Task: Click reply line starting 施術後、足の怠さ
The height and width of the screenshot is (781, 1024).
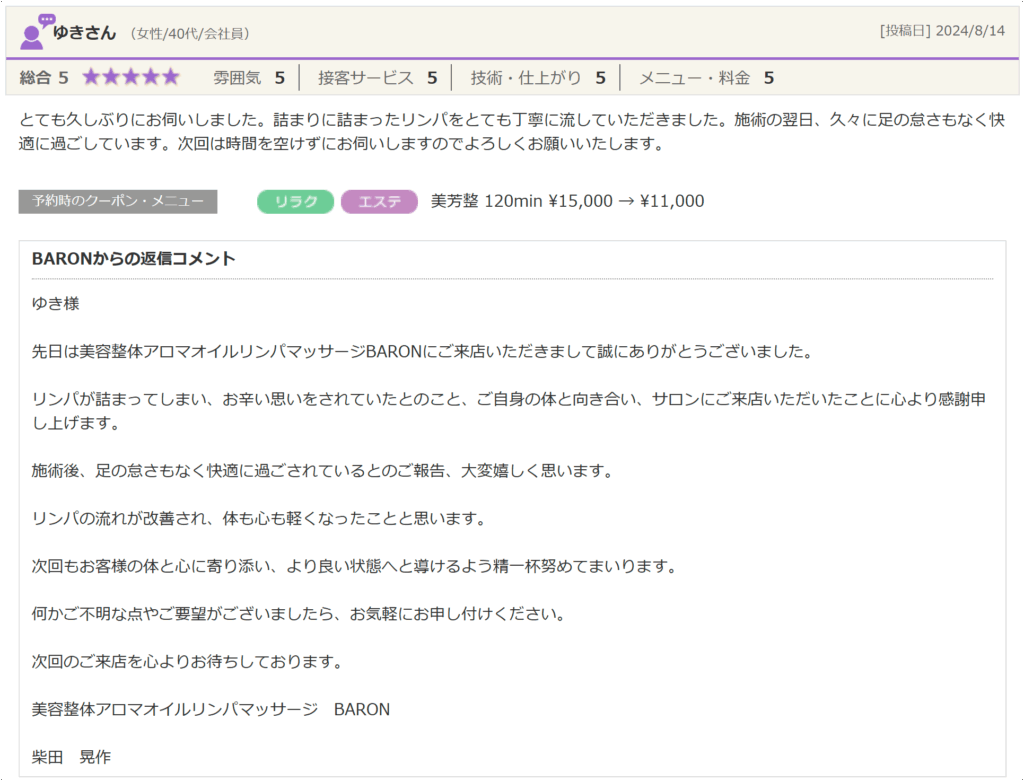Action: [323, 471]
